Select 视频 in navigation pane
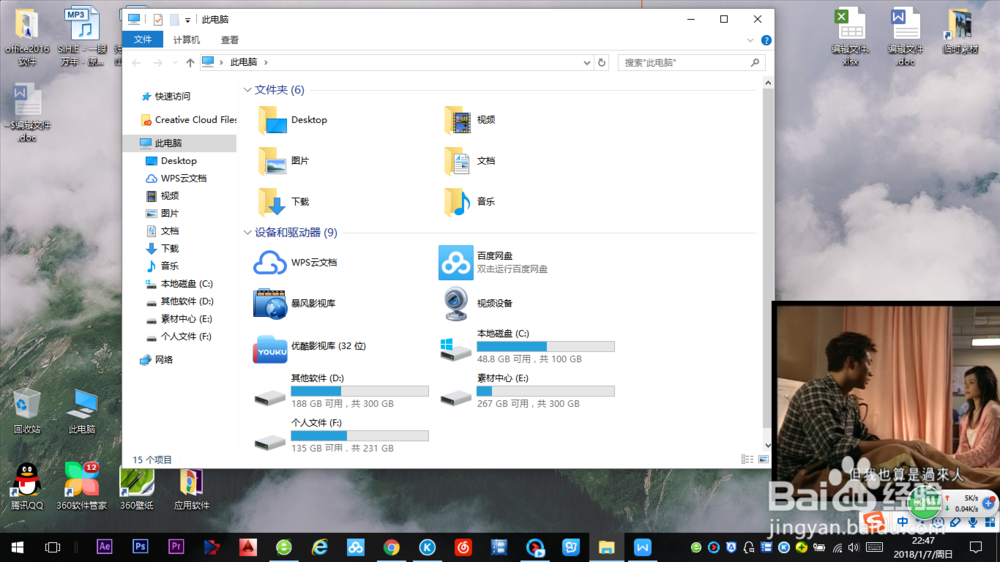The width and height of the screenshot is (1000, 562). coord(163,196)
